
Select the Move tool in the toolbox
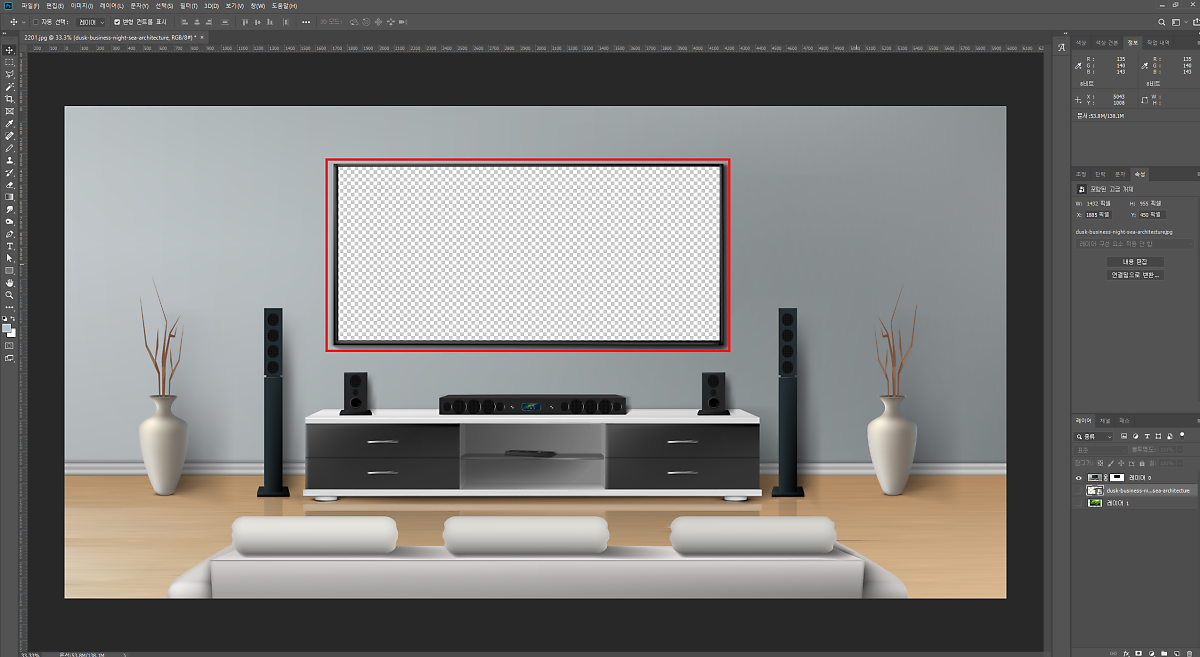(9, 50)
